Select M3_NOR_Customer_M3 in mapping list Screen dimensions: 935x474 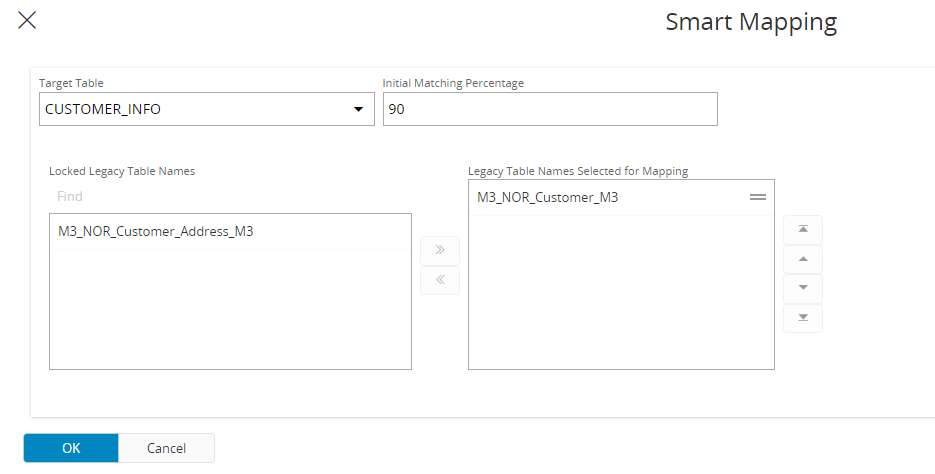point(548,198)
